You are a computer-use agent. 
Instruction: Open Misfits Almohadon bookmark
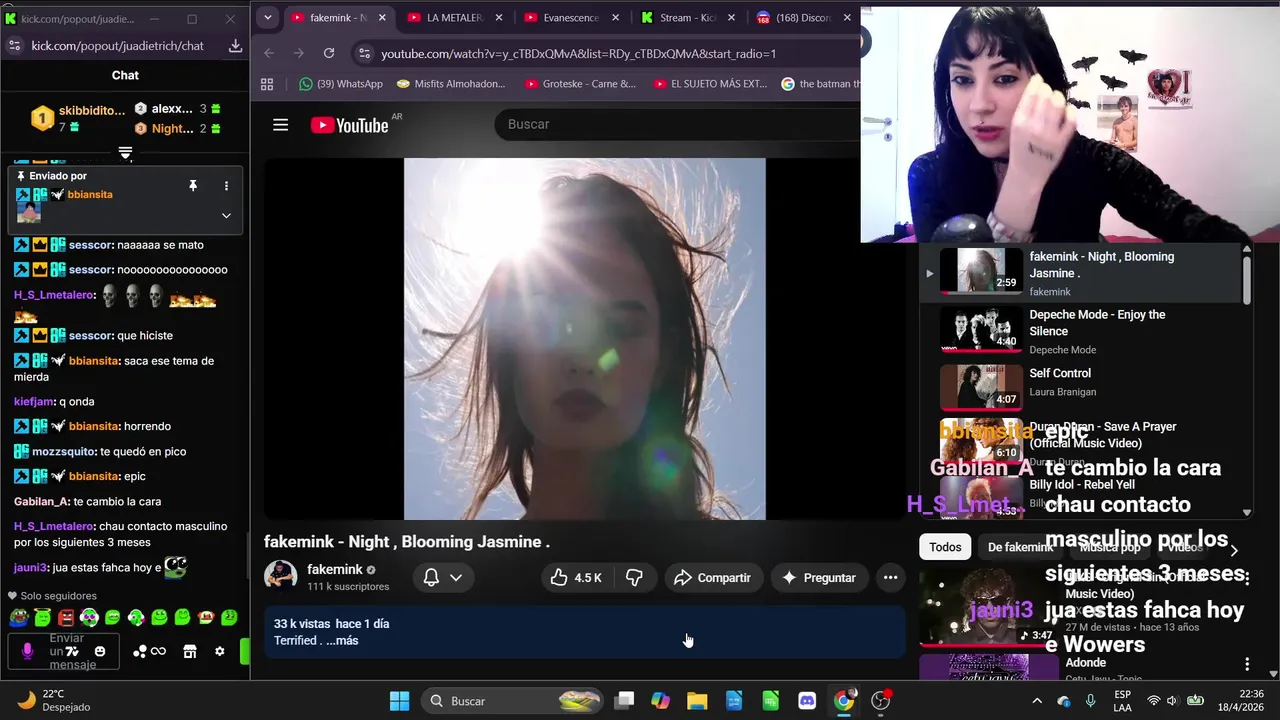click(451, 84)
